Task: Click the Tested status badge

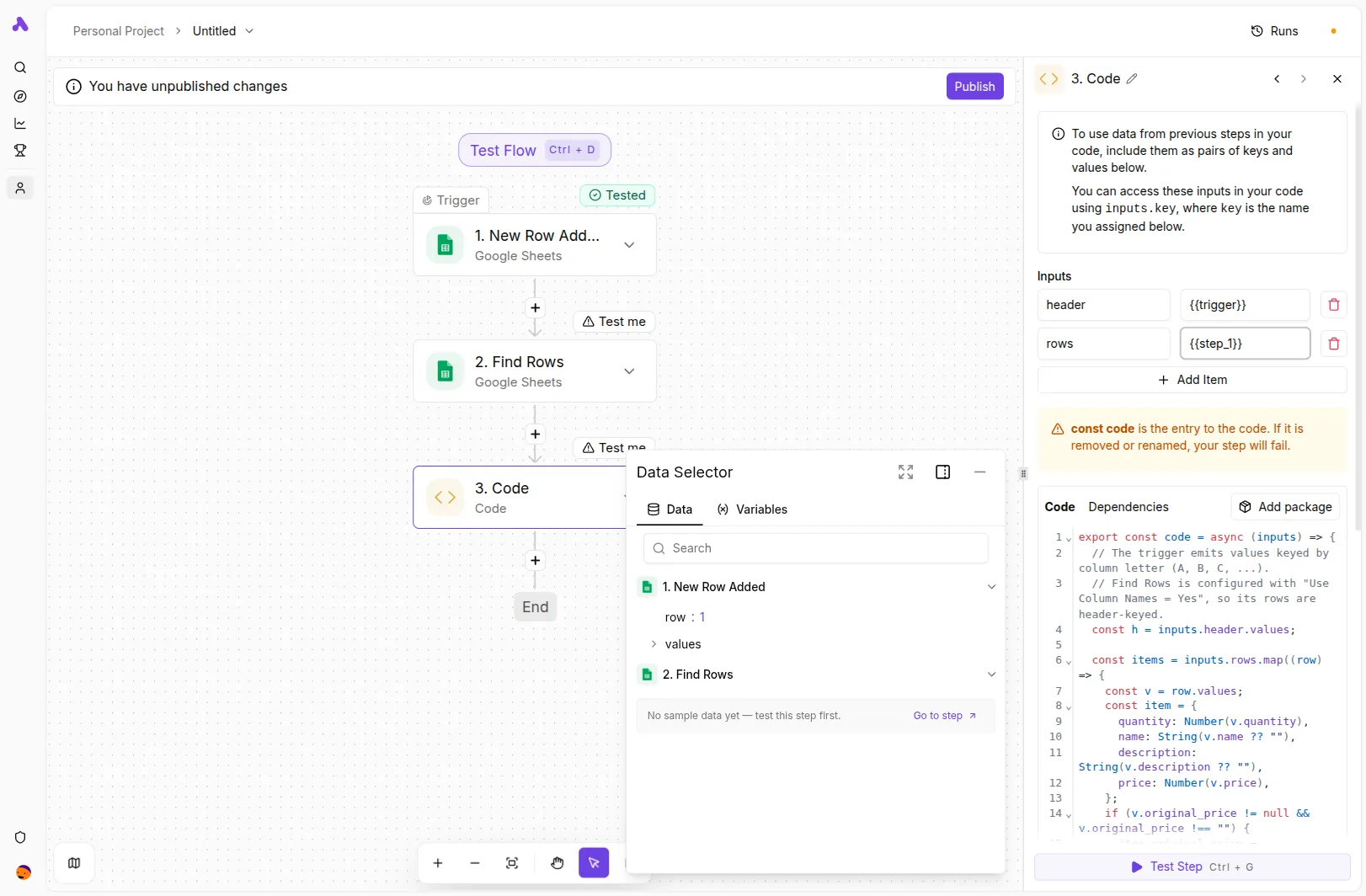Action: click(617, 195)
